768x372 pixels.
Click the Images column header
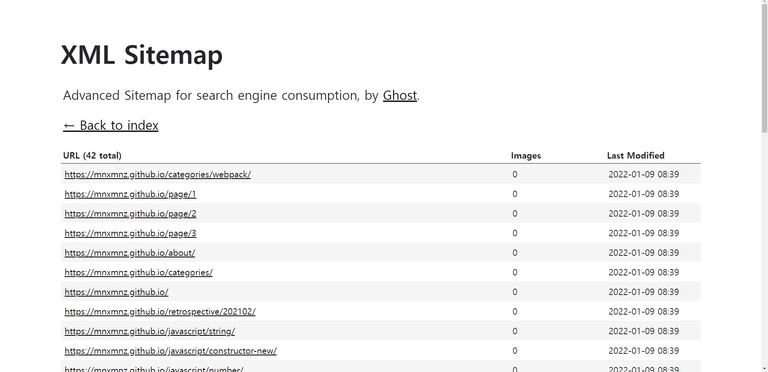pos(526,156)
